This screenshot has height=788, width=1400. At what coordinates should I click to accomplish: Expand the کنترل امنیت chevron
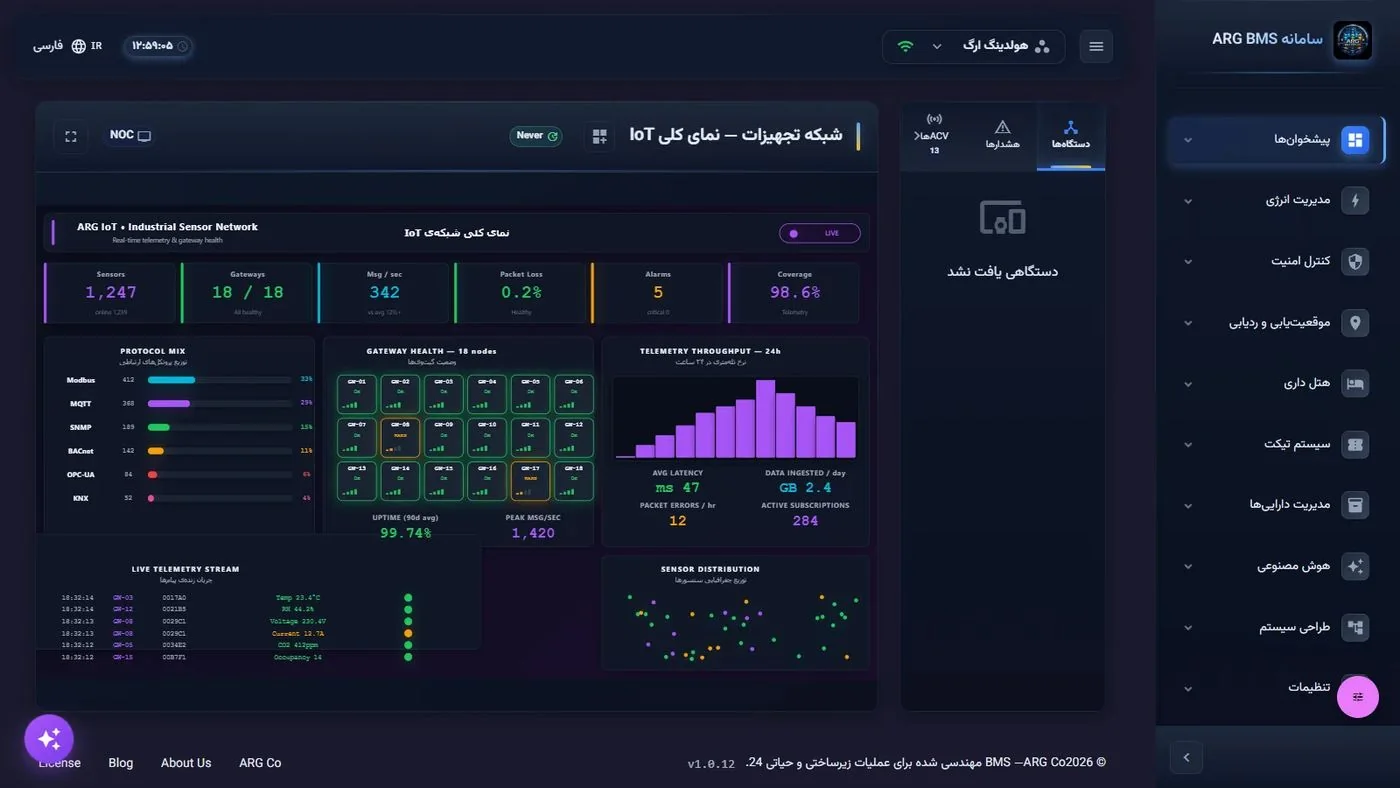click(1188, 262)
